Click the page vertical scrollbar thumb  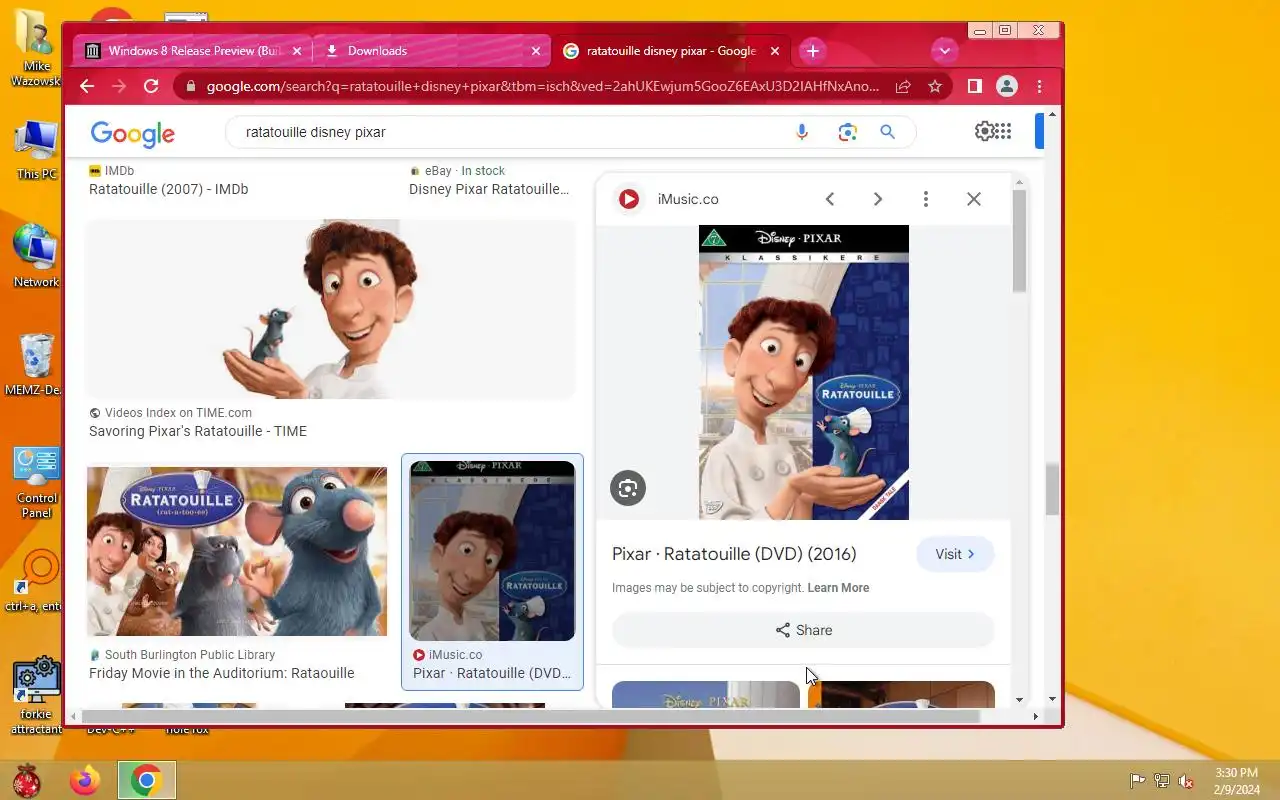(x=1052, y=489)
